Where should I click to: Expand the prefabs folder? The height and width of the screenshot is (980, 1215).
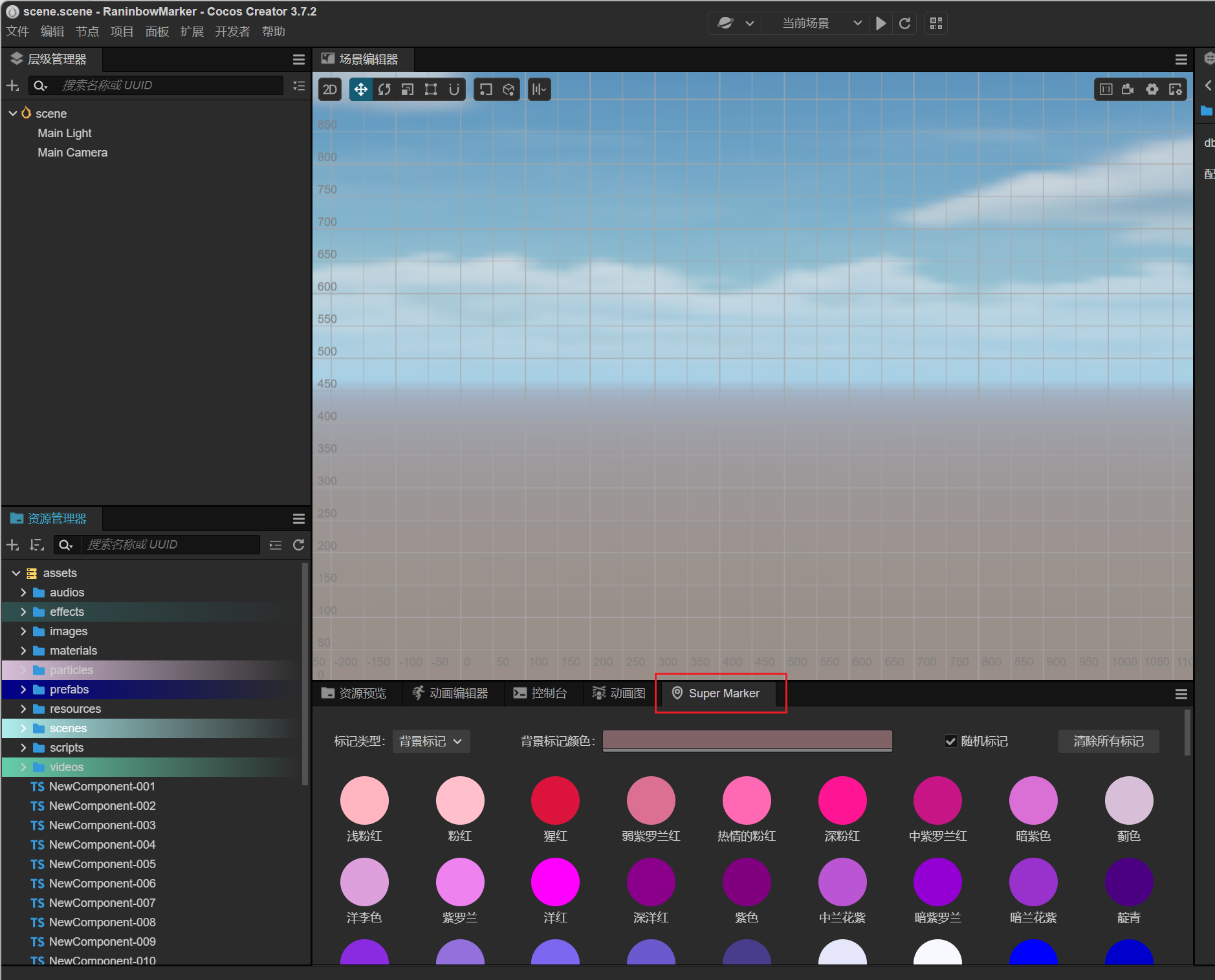point(23,690)
